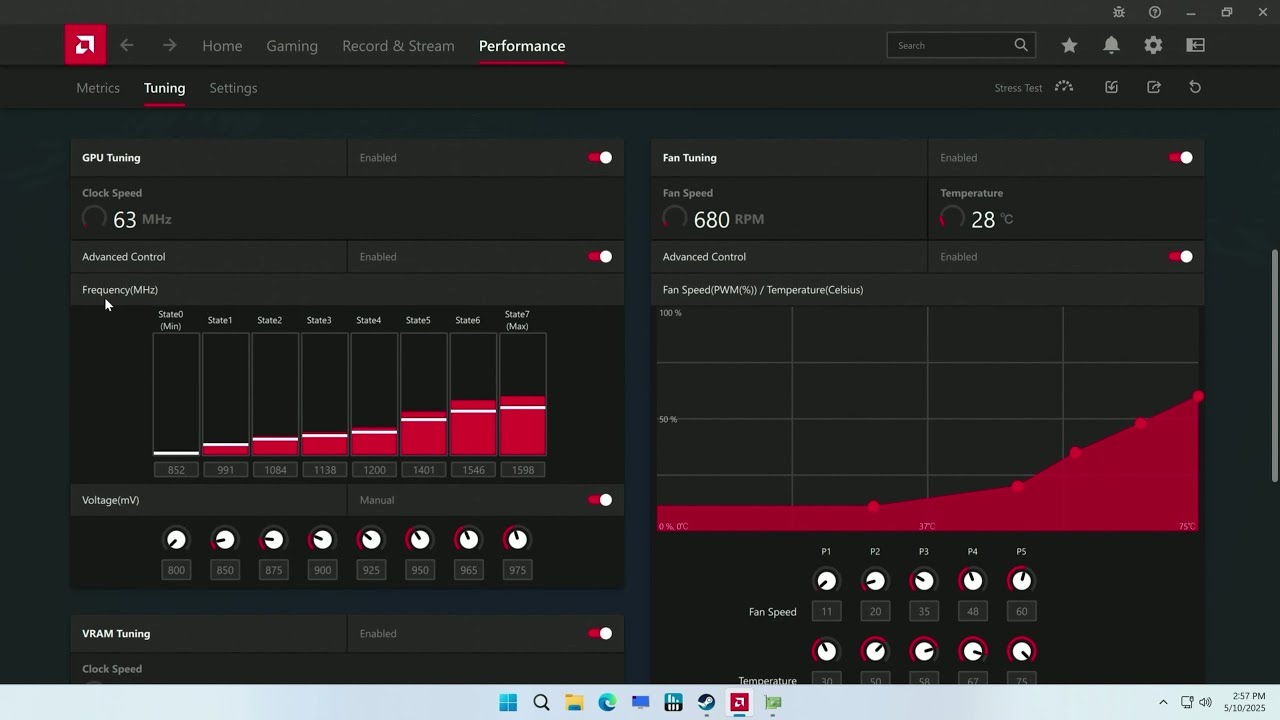Click State7 frequency field 1598
Image resolution: width=1280 pixels, height=720 pixels.
523,470
